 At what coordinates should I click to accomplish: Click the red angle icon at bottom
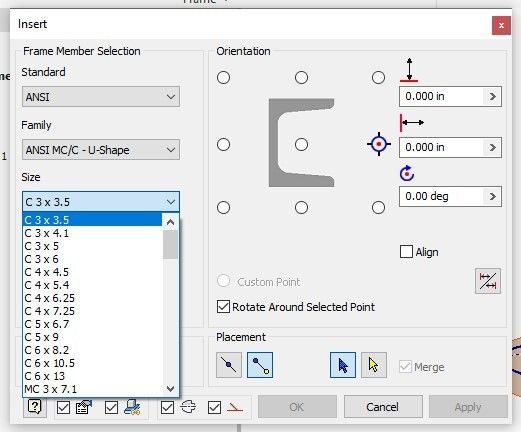[x=235, y=407]
